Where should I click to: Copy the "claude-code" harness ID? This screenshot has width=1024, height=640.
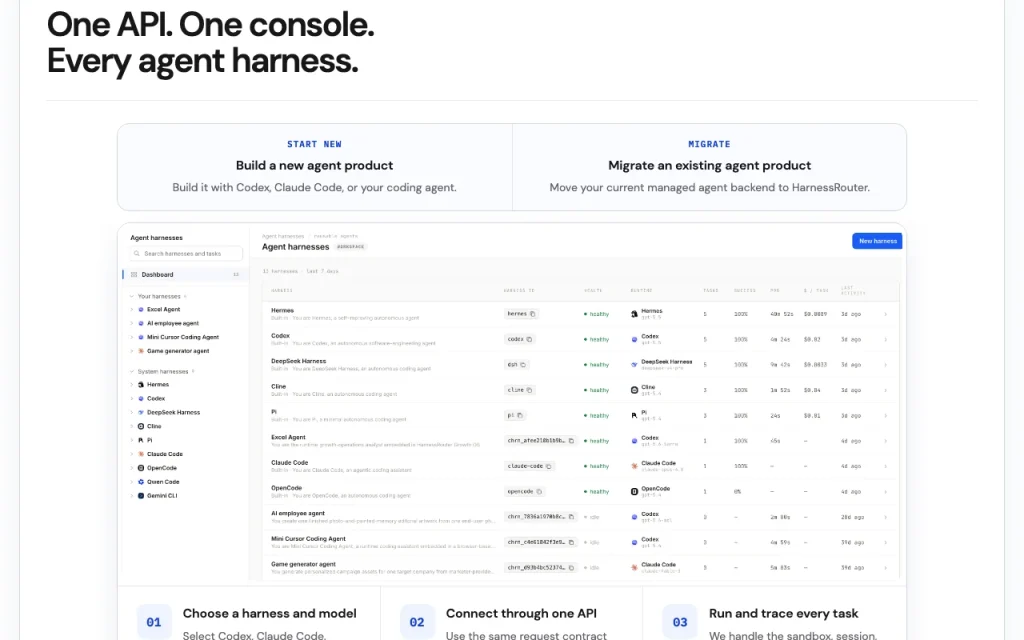(549, 466)
